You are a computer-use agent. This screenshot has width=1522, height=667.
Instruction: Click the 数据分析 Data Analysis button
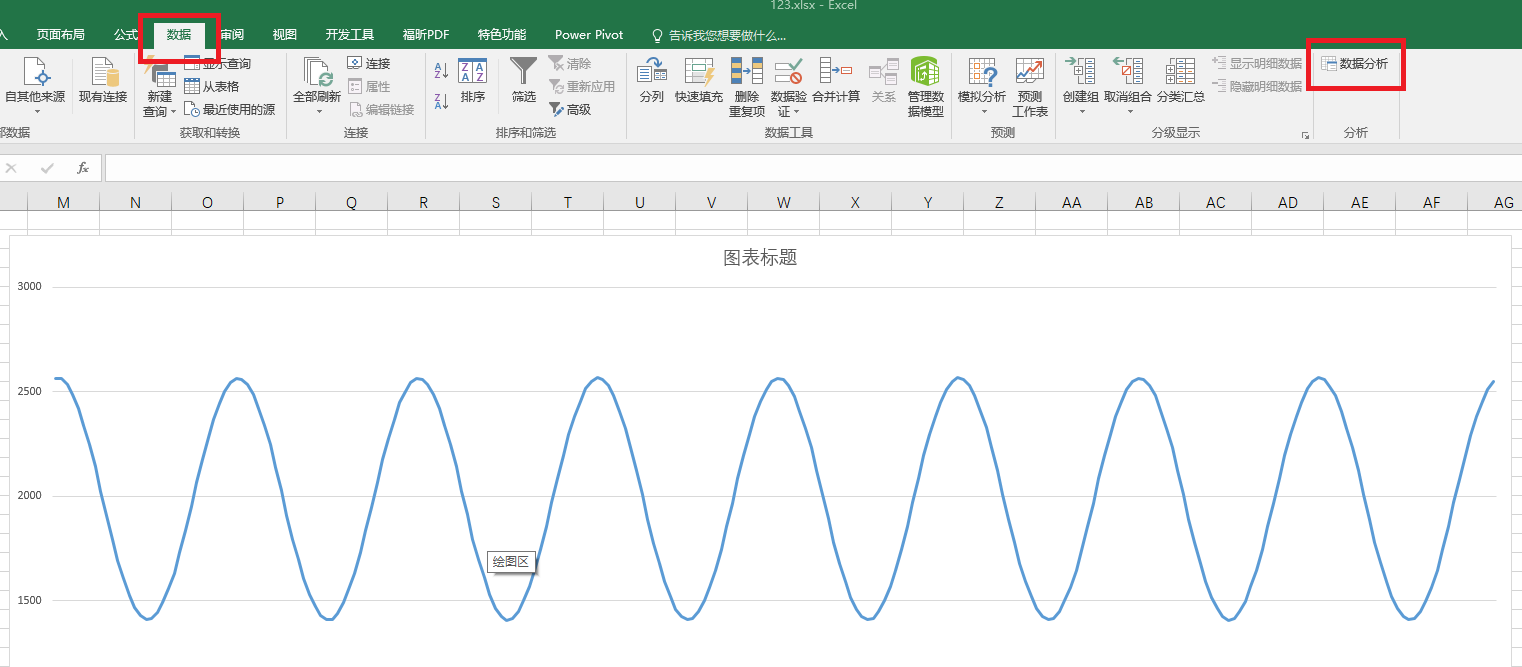click(1355, 64)
